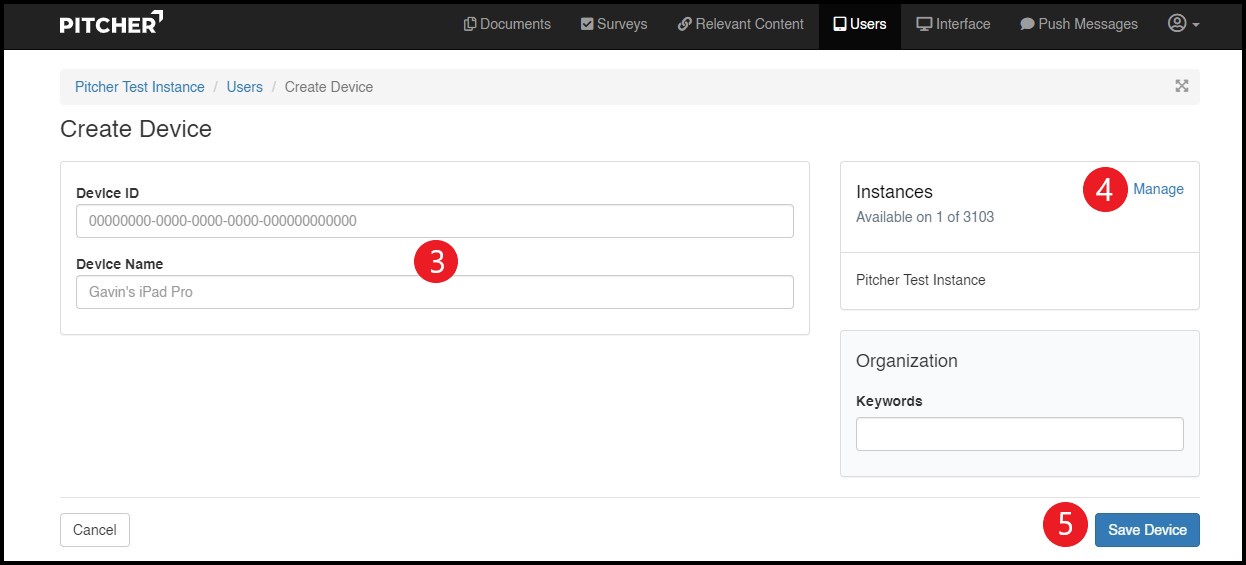The height and width of the screenshot is (565, 1246).
Task: Expand the user account dropdown
Action: coord(1183,24)
